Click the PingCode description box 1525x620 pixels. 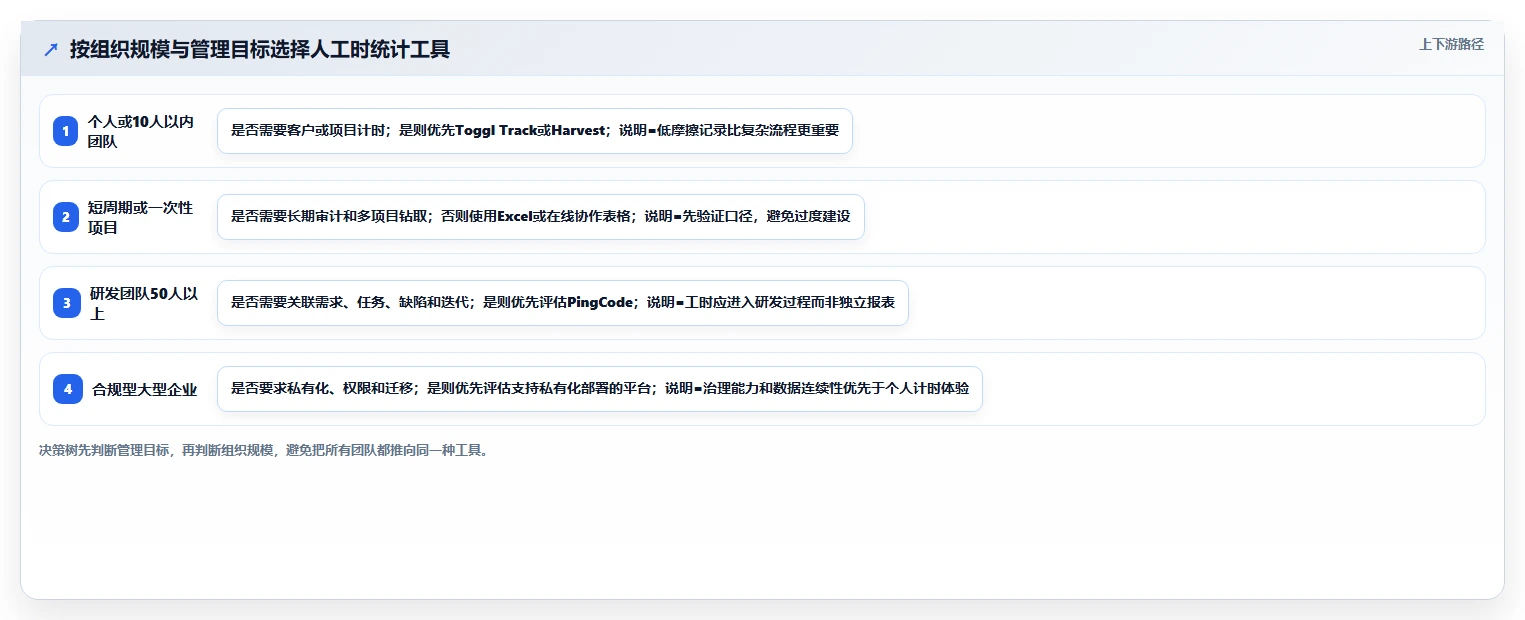click(562, 303)
